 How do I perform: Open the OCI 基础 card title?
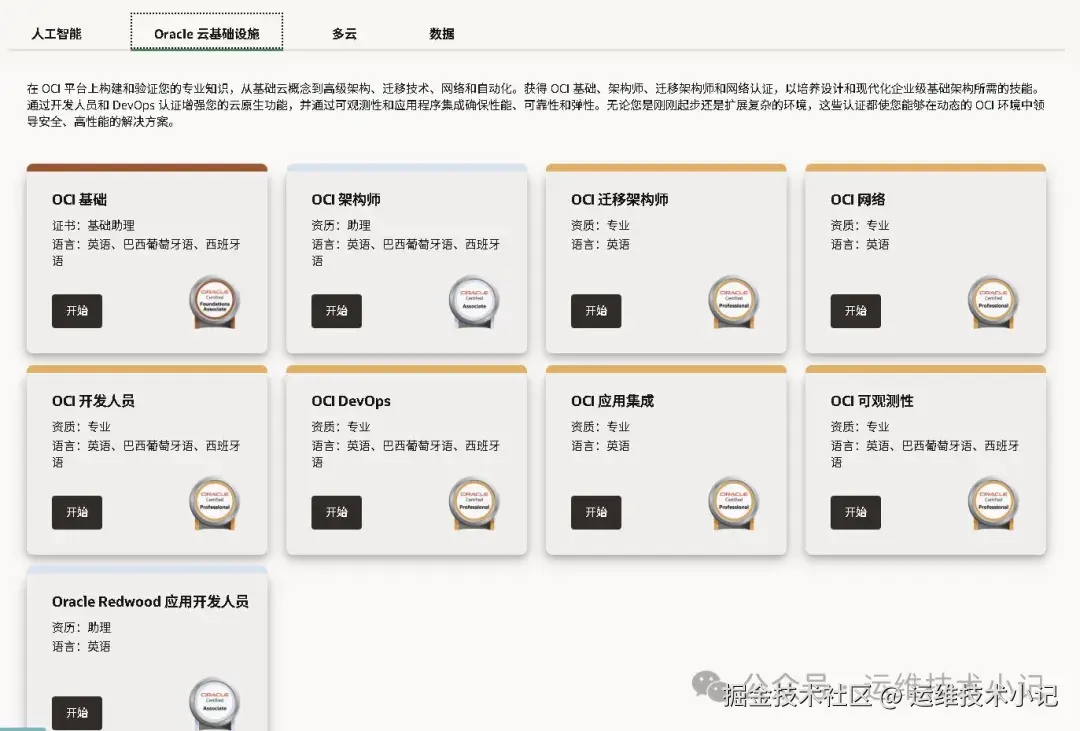pos(79,200)
